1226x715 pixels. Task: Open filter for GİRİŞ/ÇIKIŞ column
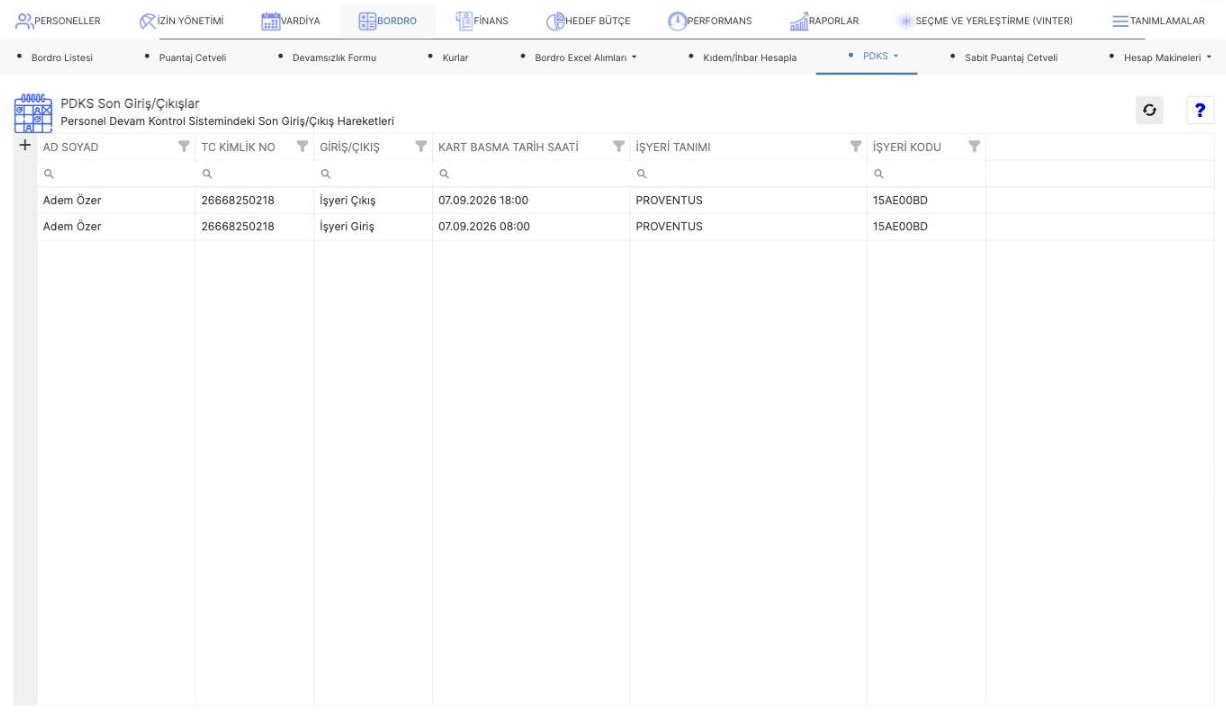[x=421, y=148]
